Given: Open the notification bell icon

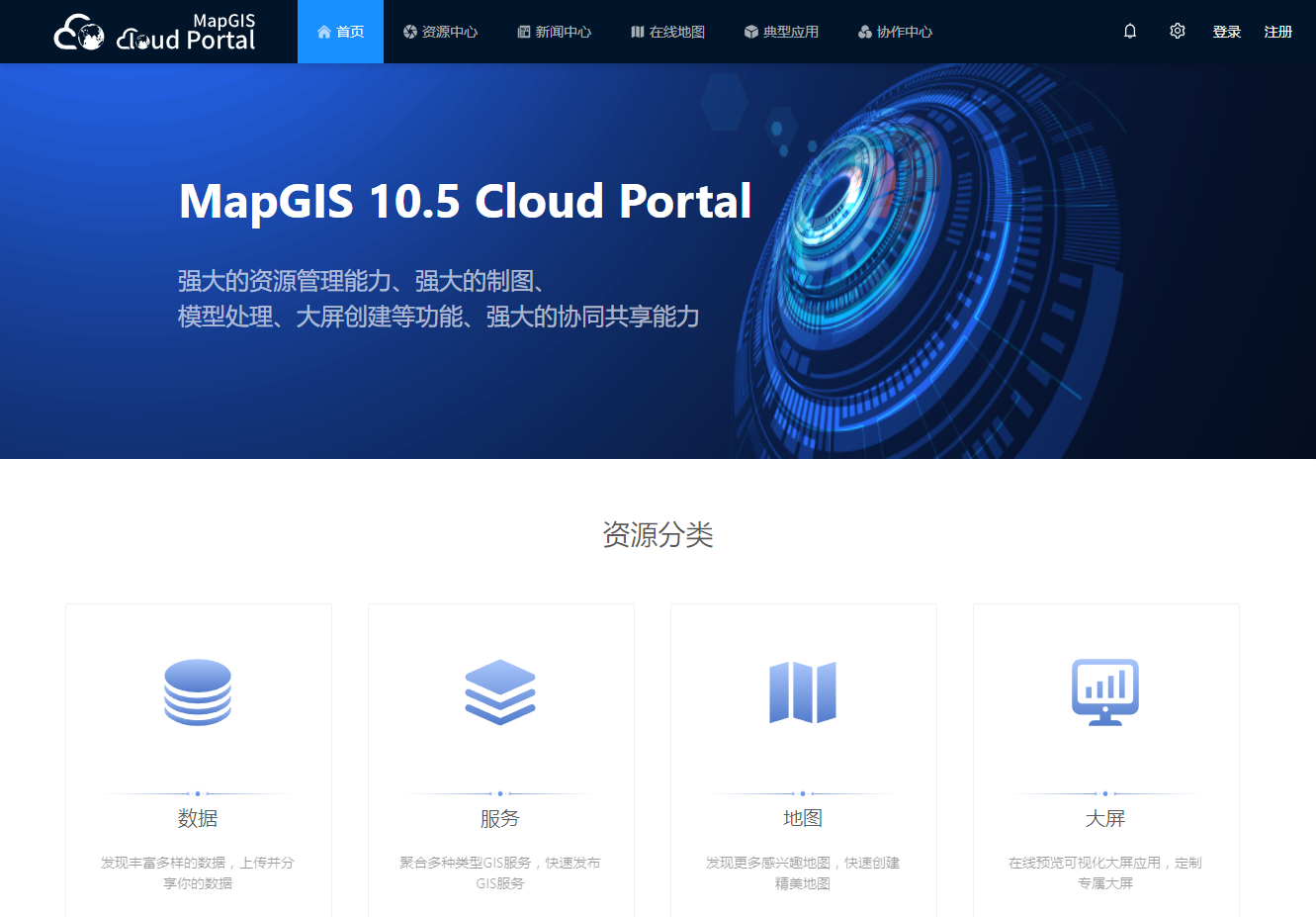Looking at the screenshot, I should [1130, 32].
